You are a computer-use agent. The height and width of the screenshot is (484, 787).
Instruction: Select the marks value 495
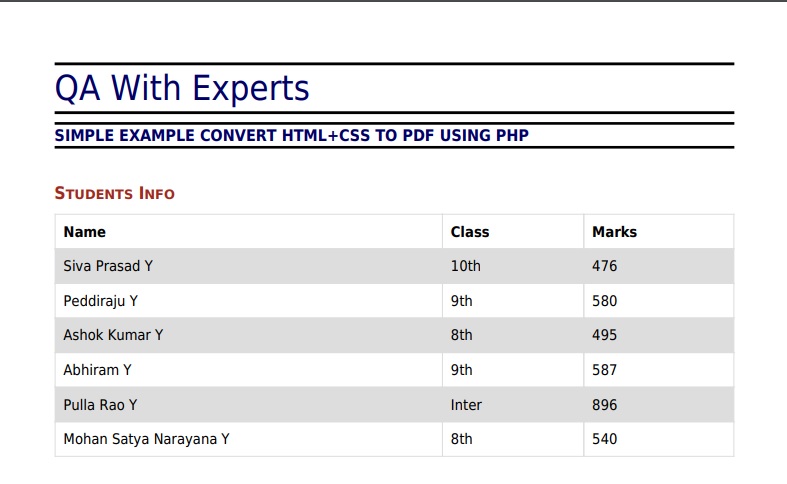[604, 335]
